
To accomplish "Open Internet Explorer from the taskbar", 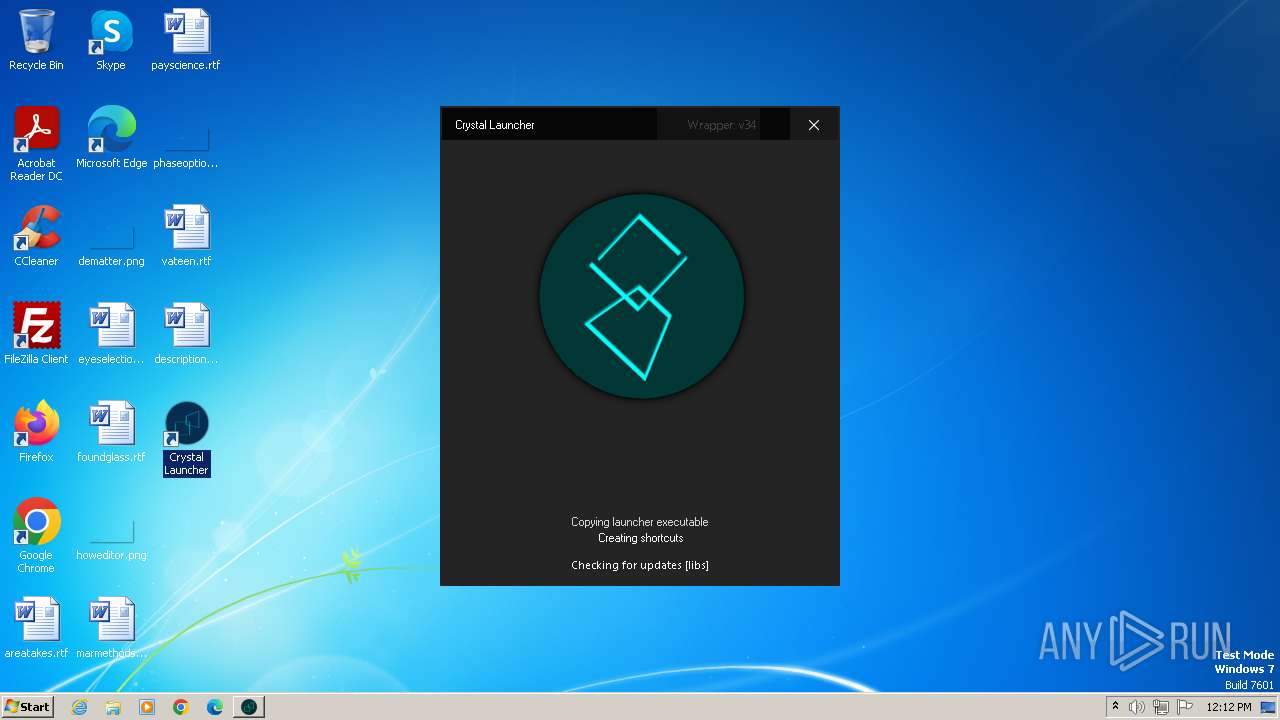I will tap(79, 707).
